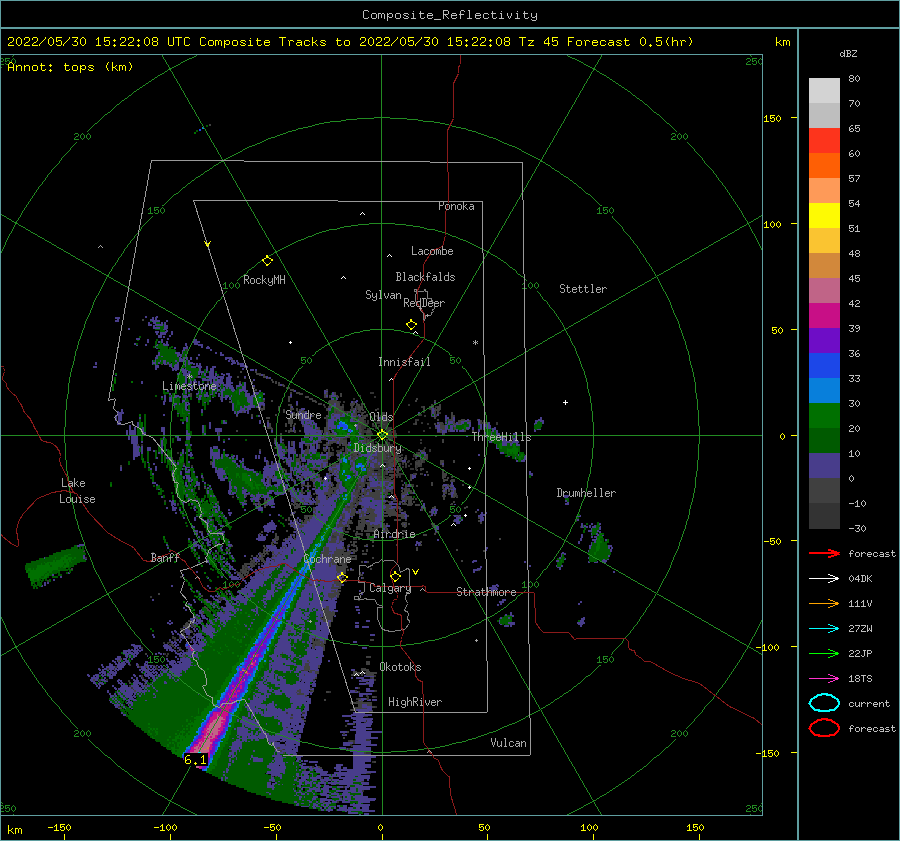Screen dimensions: 900x841
Task: Click the Vulcan label
Action: pos(508,743)
